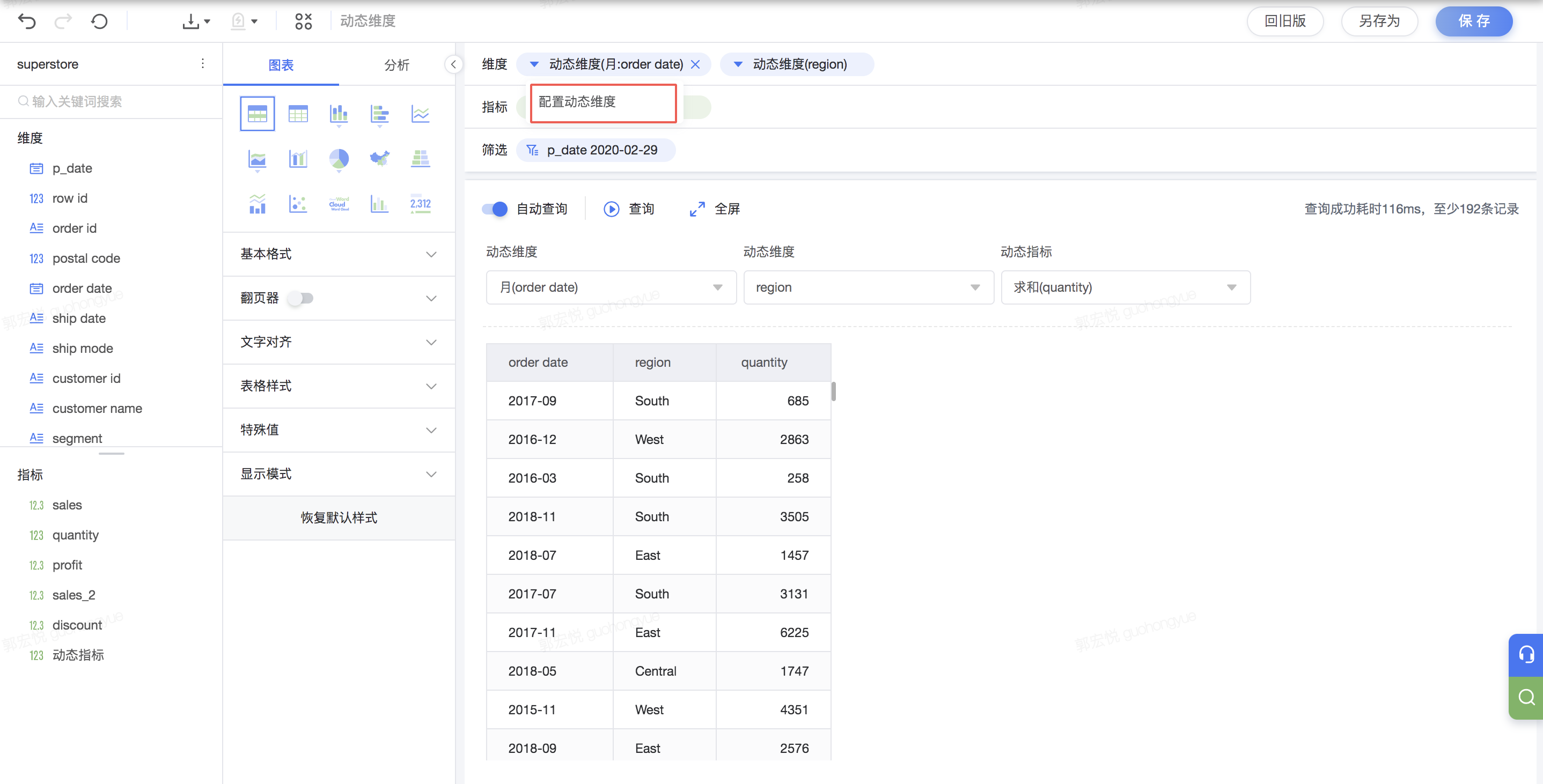Viewport: 1543px width, 784px height.
Task: Click the undo arrow icon
Action: click(27, 21)
